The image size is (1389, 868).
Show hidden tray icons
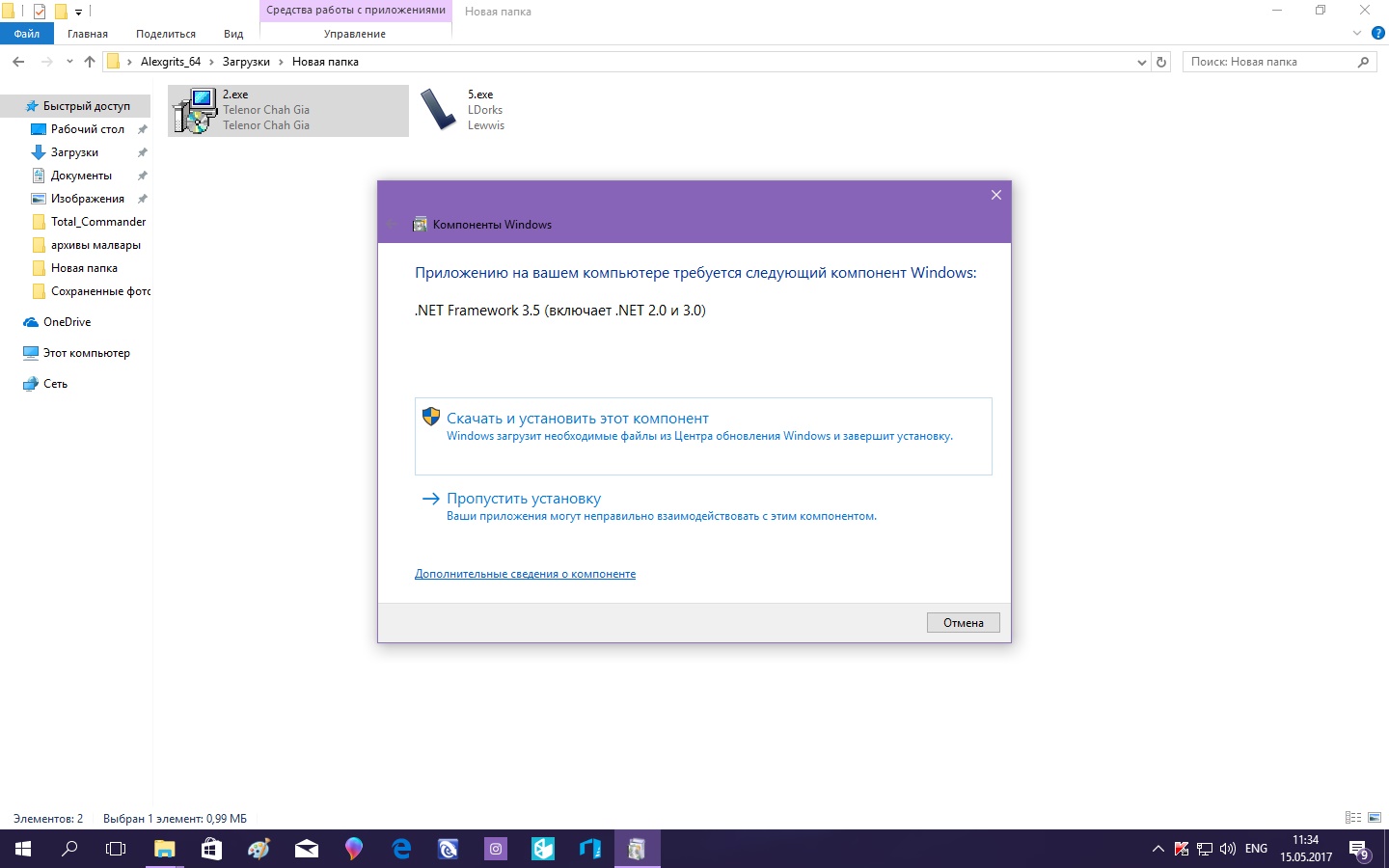[1158, 849]
